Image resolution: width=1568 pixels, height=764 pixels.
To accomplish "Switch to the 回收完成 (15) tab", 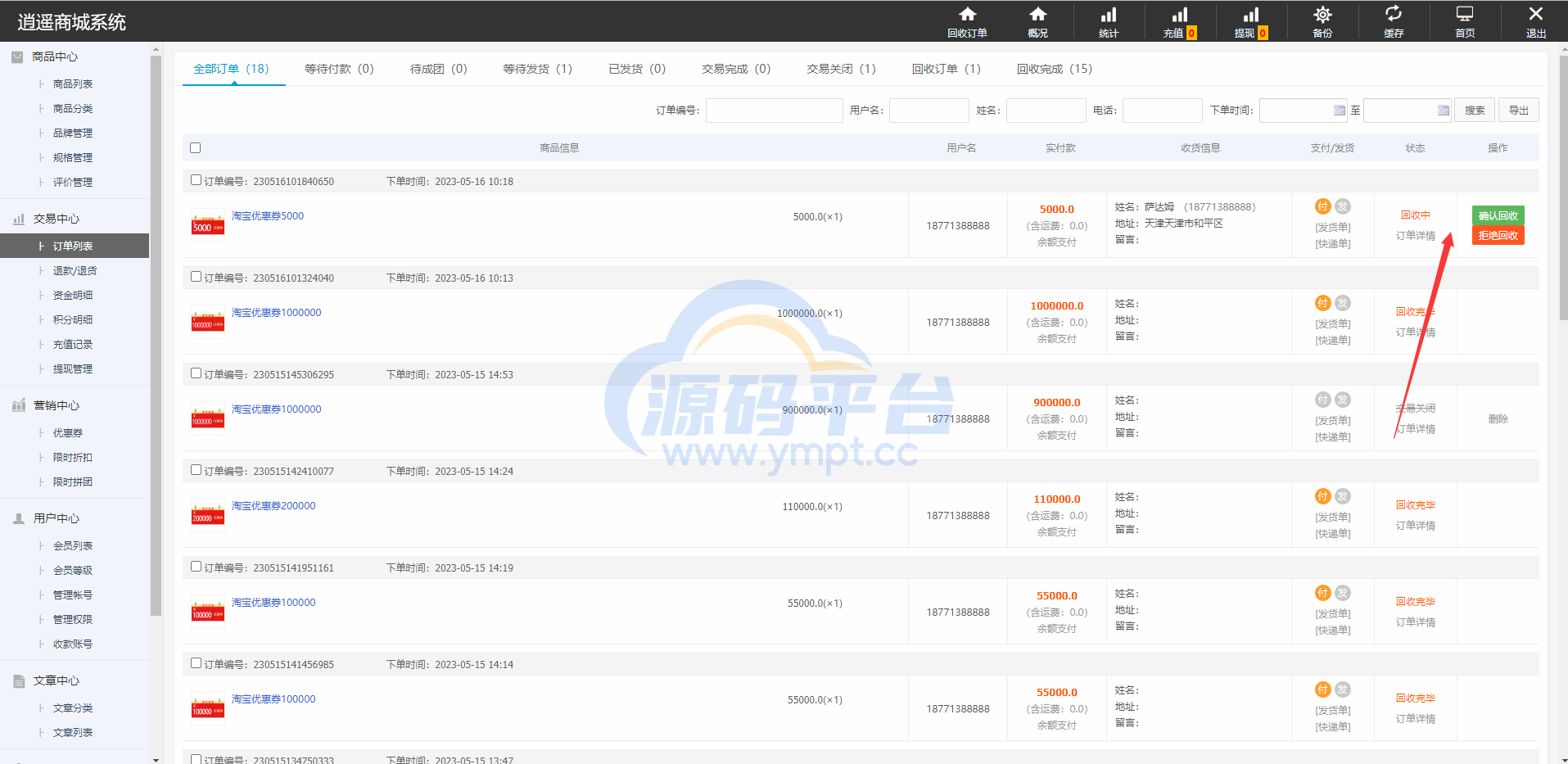I will (1055, 69).
